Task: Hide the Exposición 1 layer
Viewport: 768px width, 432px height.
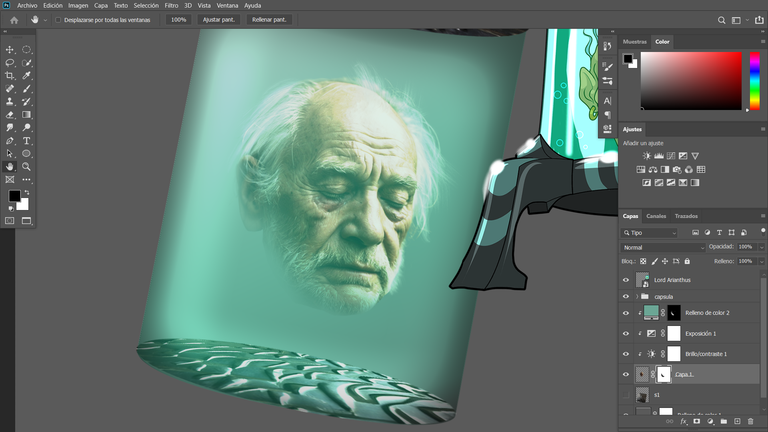Action: [625, 334]
